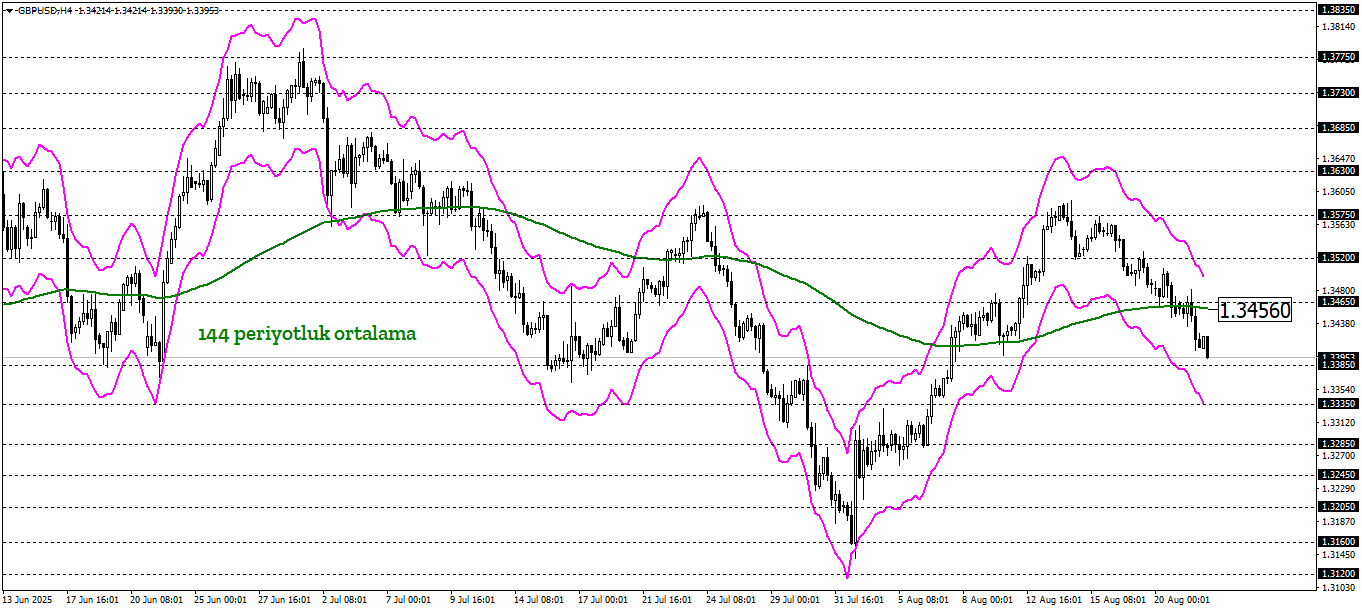Click the 1.36470 price scale value

pyautogui.click(x=1339, y=159)
